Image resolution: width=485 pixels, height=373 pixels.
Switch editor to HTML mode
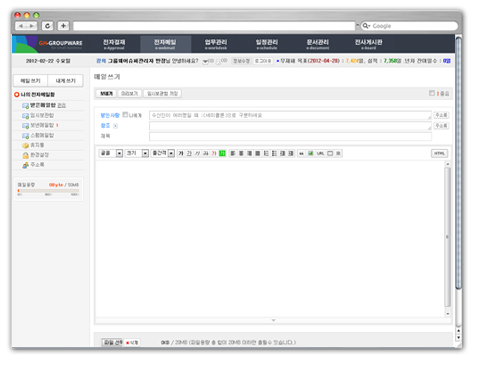439,153
